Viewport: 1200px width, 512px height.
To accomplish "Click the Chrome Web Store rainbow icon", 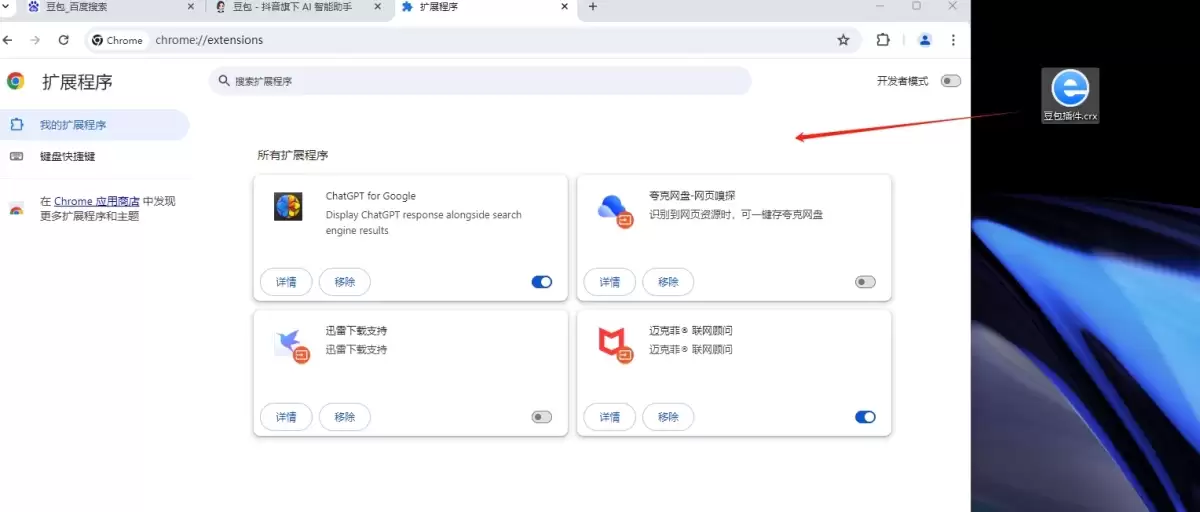I will (16, 208).
